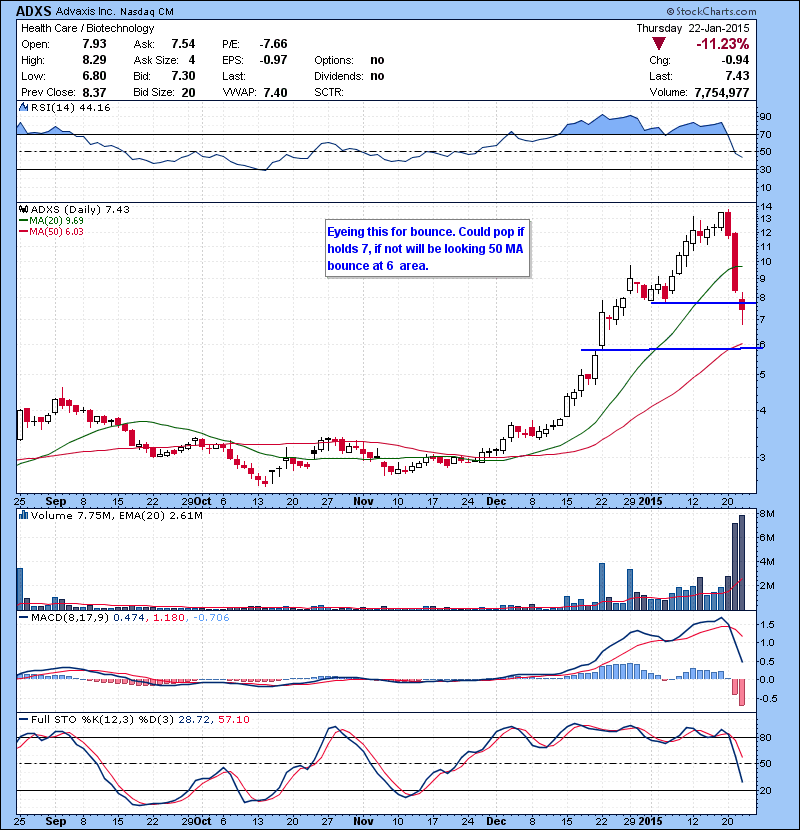800x830 pixels.
Task: Click the Bid Size value 20
Action: pos(188,92)
